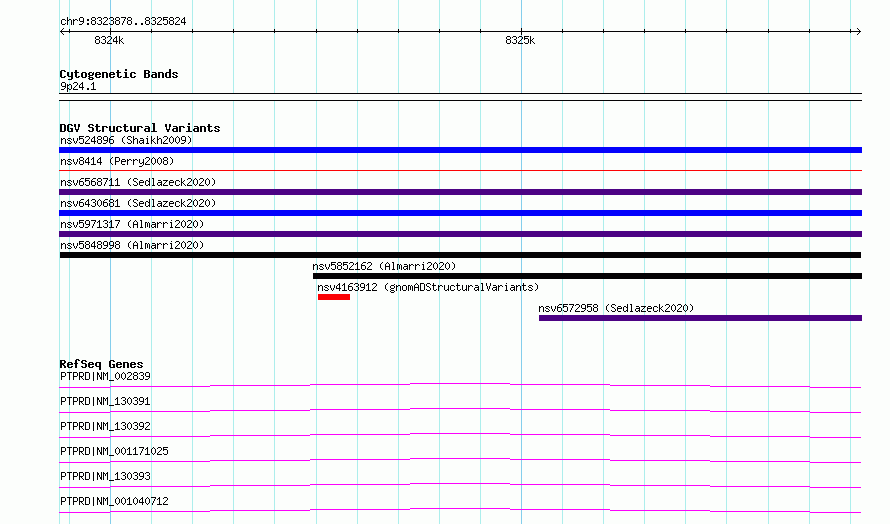Open the PTPRD|NM_130391 transcript label
The width and height of the screenshot is (890, 524).
(106, 401)
